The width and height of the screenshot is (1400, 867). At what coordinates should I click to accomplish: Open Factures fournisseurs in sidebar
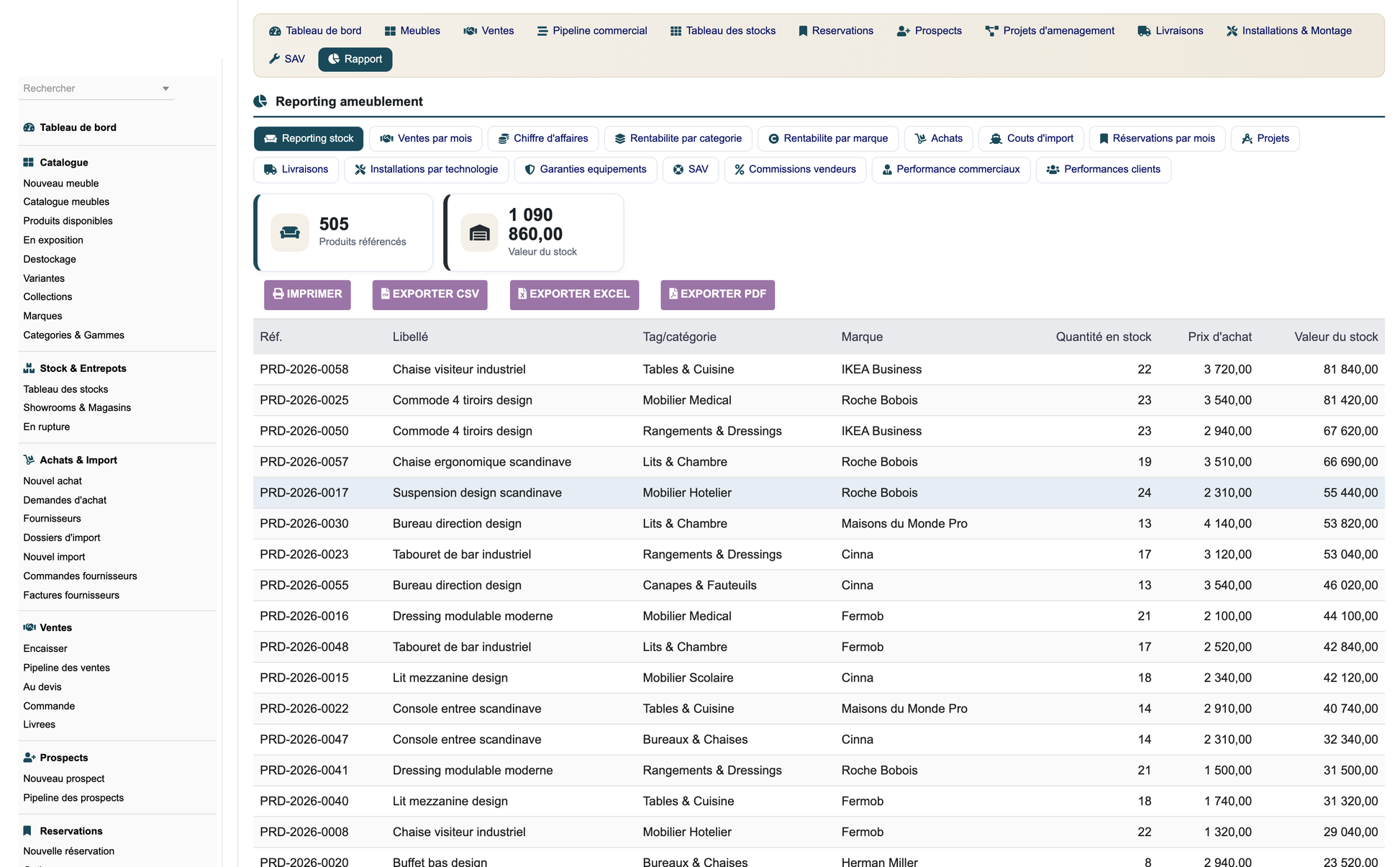(x=71, y=596)
